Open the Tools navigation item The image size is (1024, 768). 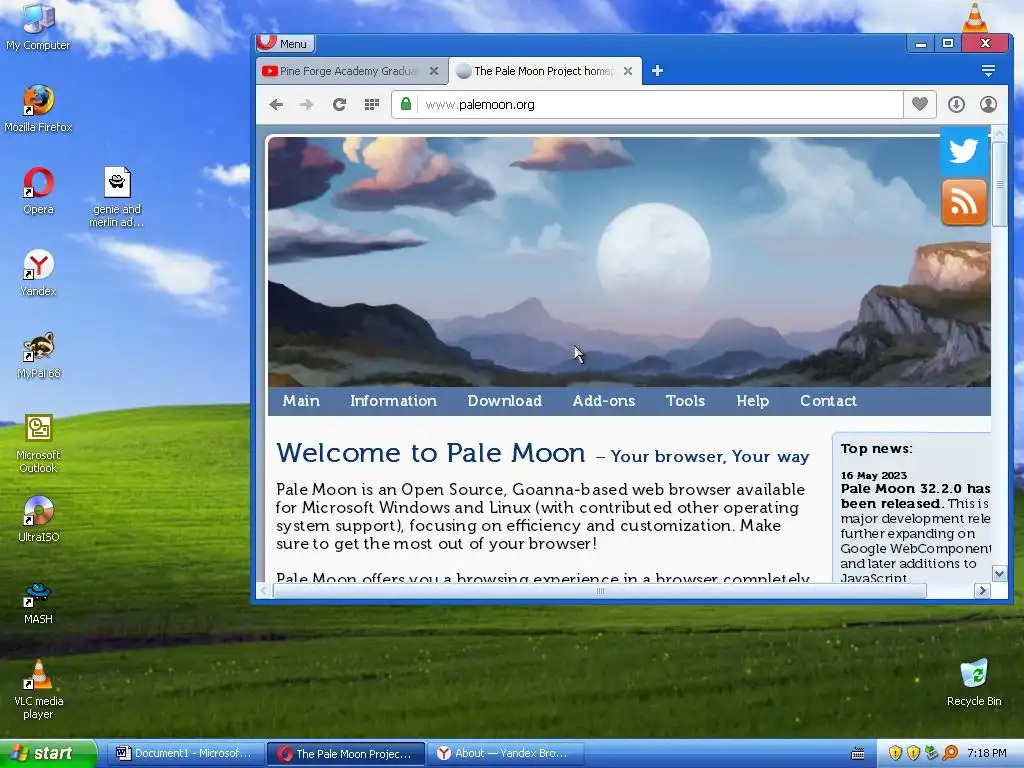tap(685, 401)
